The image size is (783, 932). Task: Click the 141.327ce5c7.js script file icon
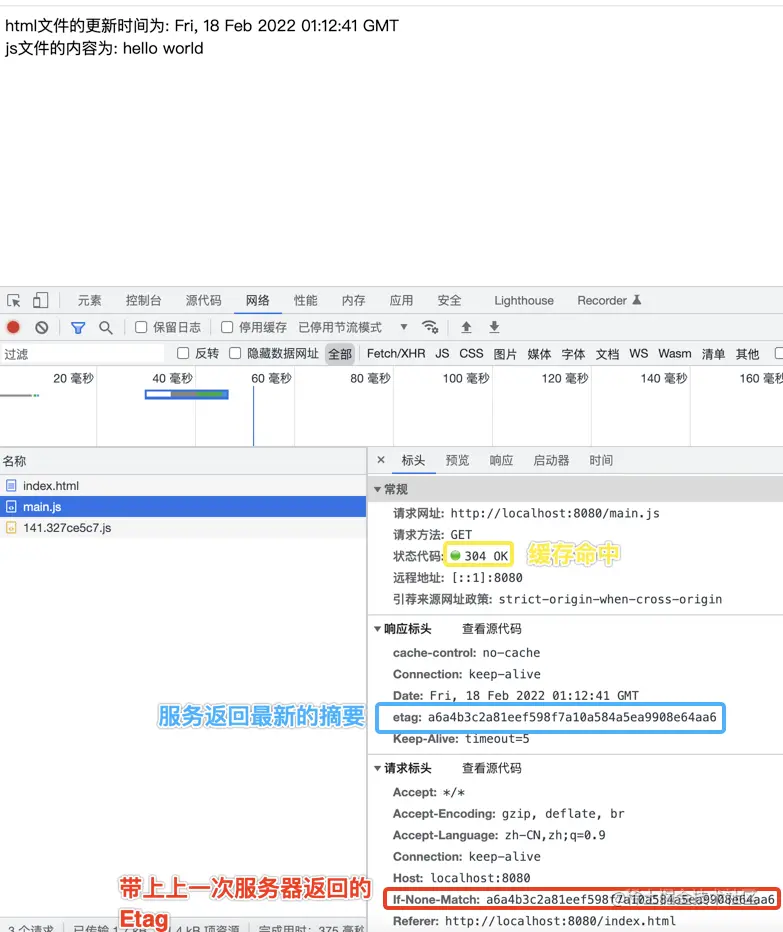pyautogui.click(x=11, y=527)
